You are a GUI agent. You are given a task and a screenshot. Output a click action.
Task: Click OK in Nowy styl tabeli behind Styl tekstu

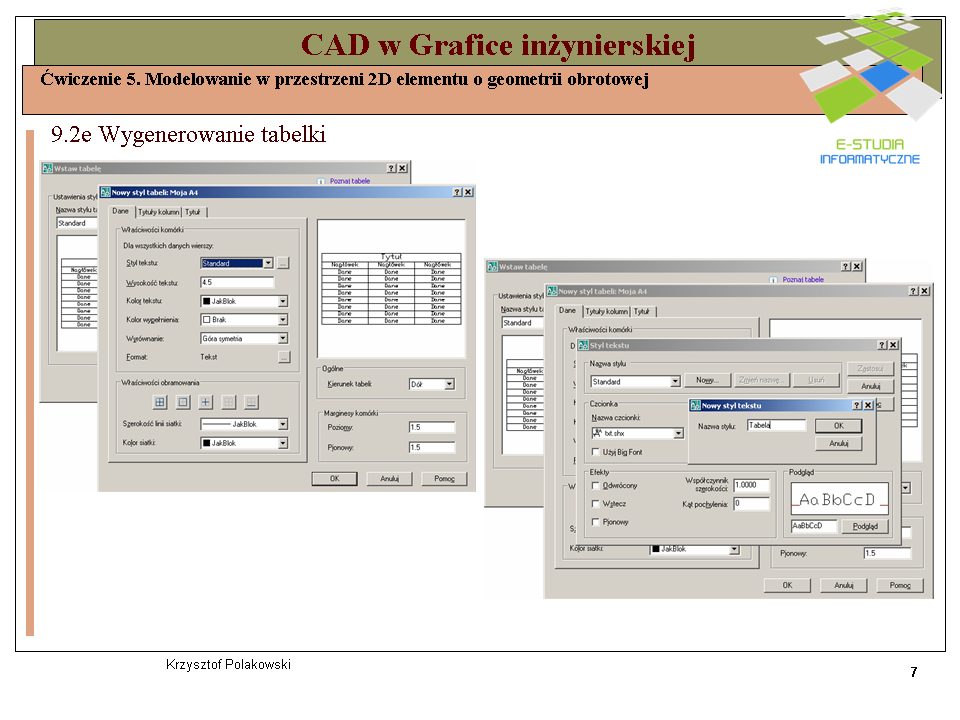[787, 585]
